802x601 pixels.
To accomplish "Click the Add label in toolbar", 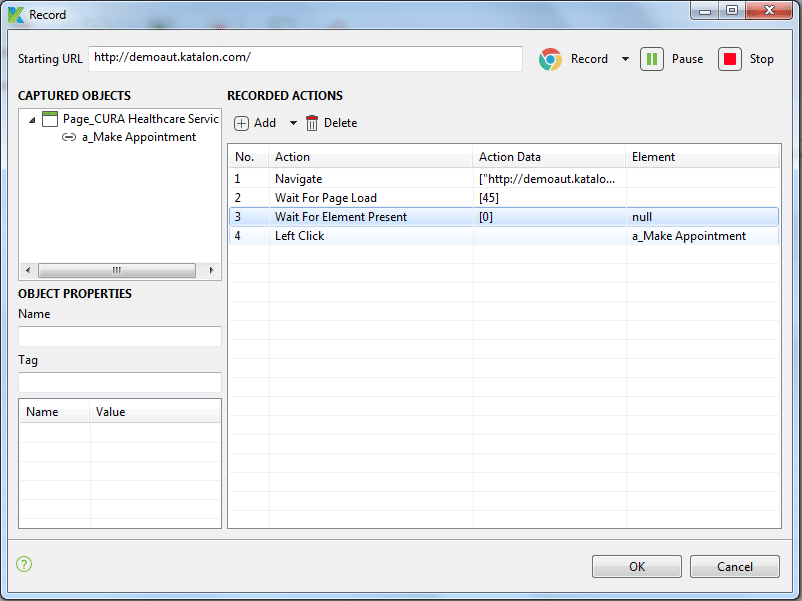I will coord(265,123).
